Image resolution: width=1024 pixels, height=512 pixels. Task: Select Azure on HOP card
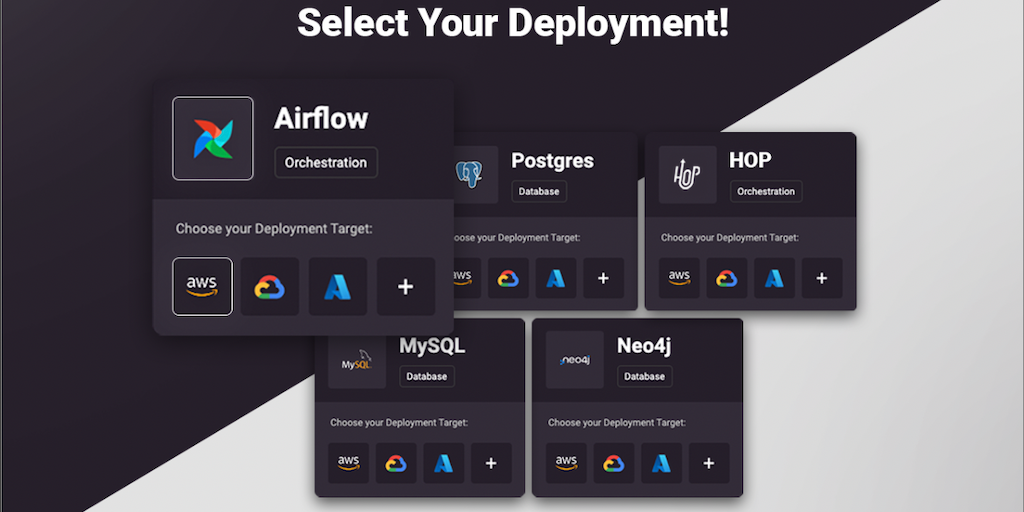(x=775, y=278)
